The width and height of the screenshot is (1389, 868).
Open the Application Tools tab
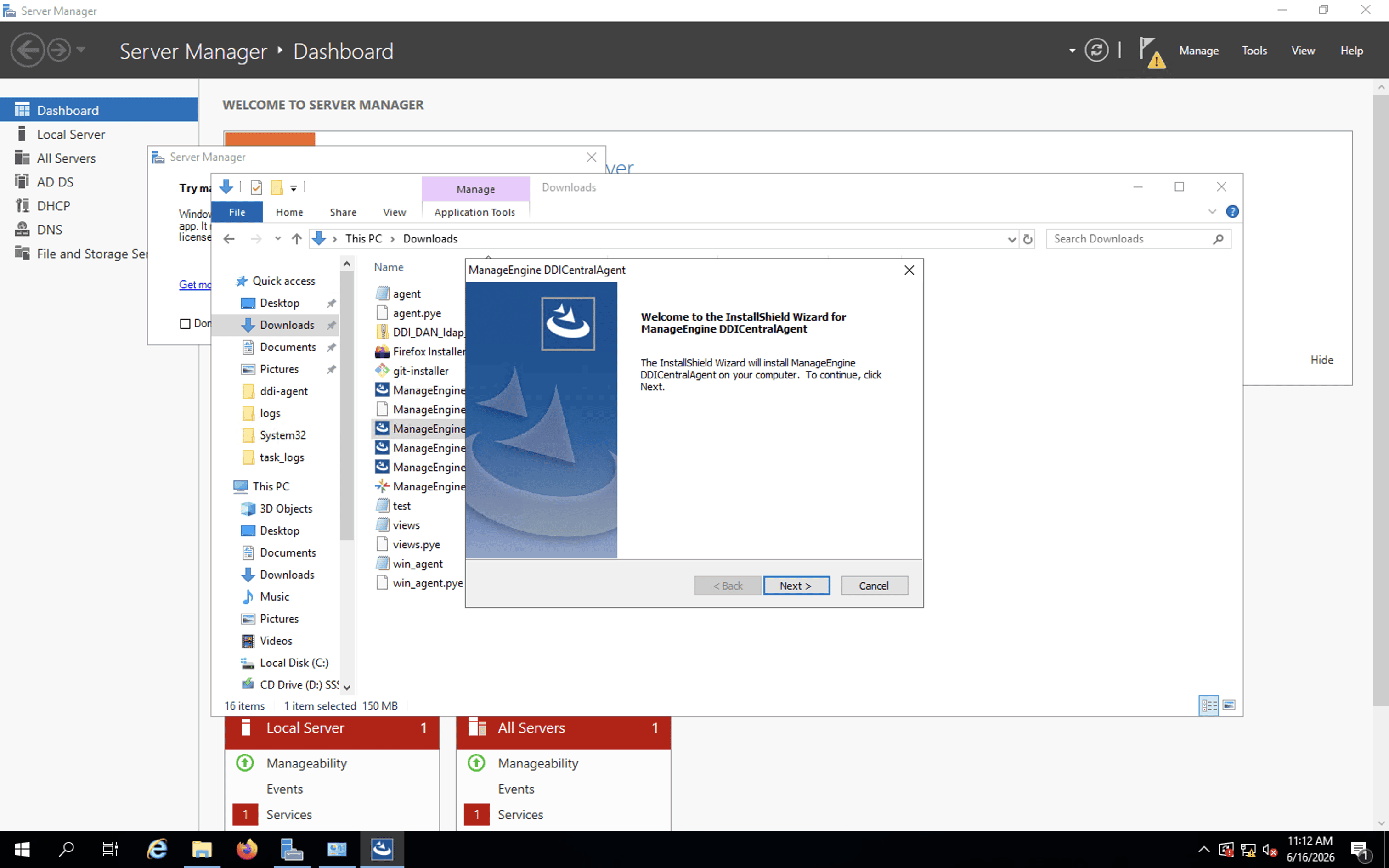point(474,212)
